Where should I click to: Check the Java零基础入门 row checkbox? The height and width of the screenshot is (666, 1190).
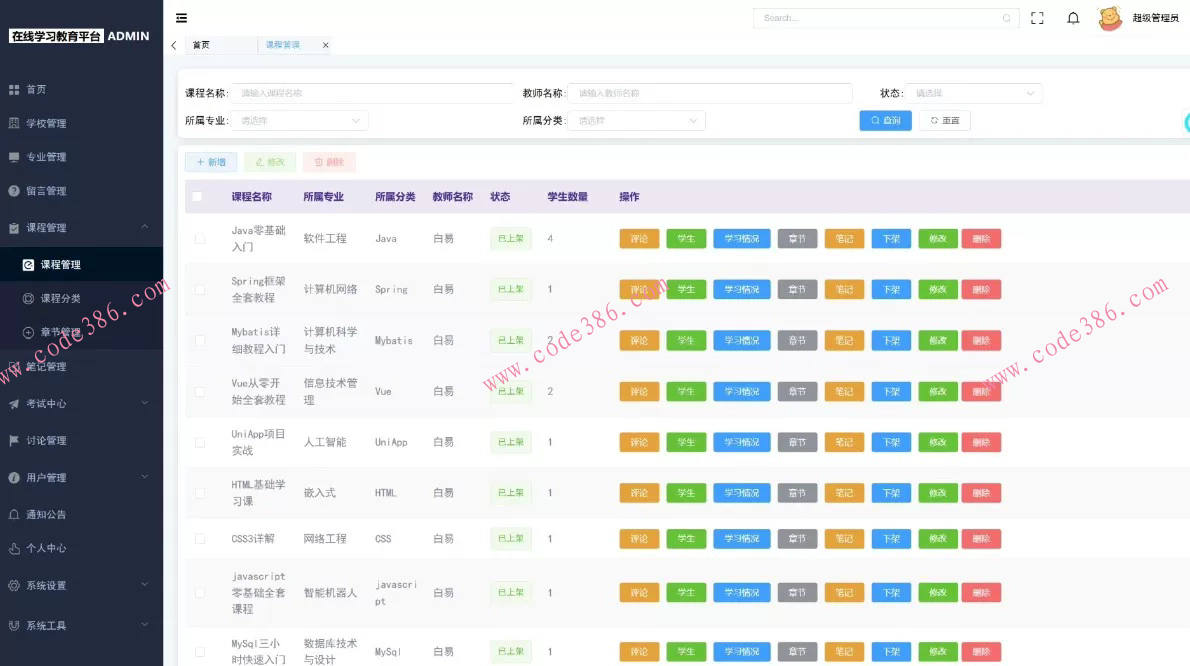(200, 238)
